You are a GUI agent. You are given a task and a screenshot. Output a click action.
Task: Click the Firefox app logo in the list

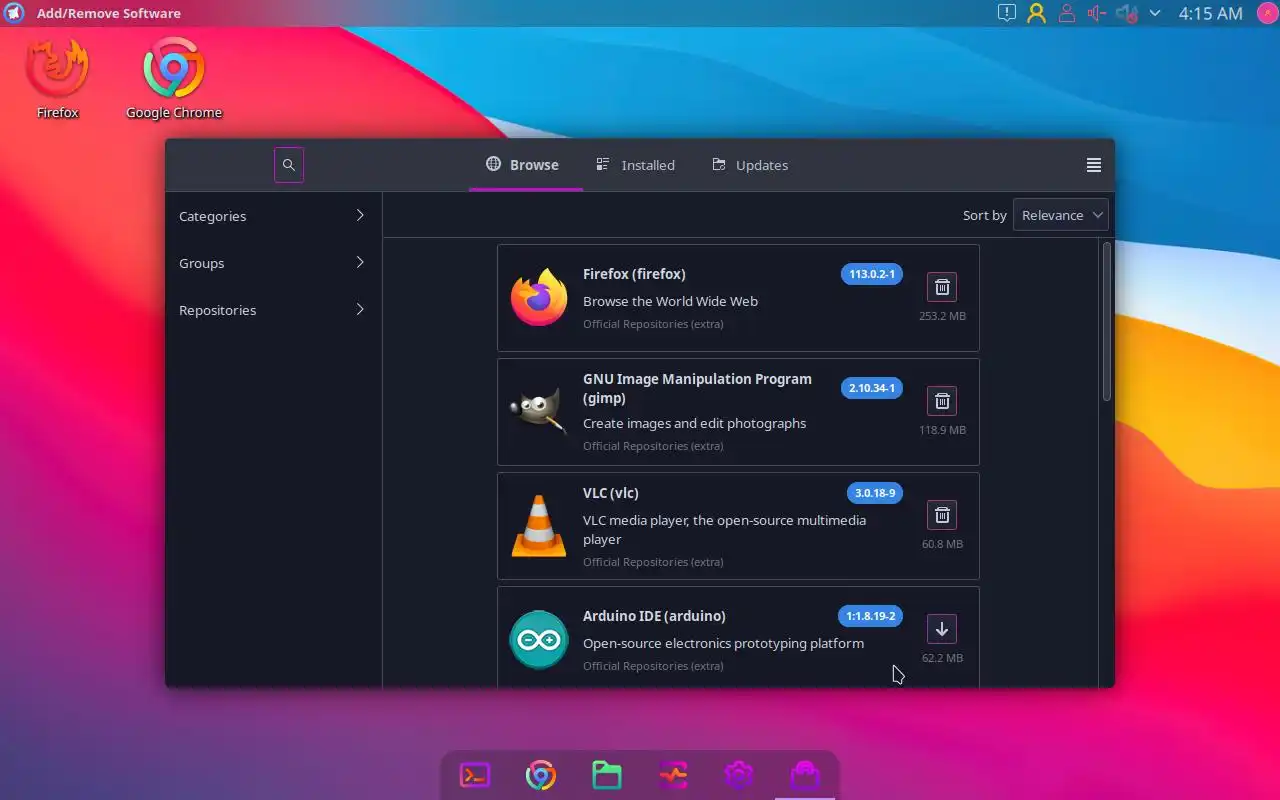539,297
